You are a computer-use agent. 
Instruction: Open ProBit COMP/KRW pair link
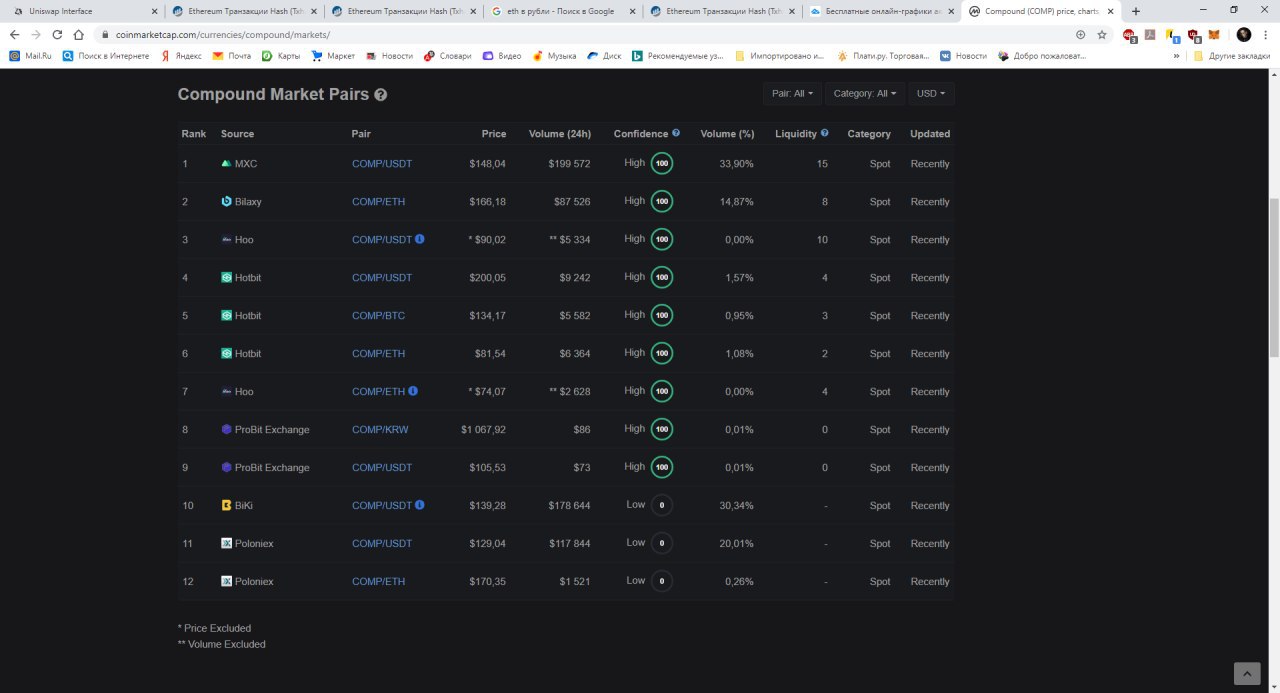click(380, 429)
